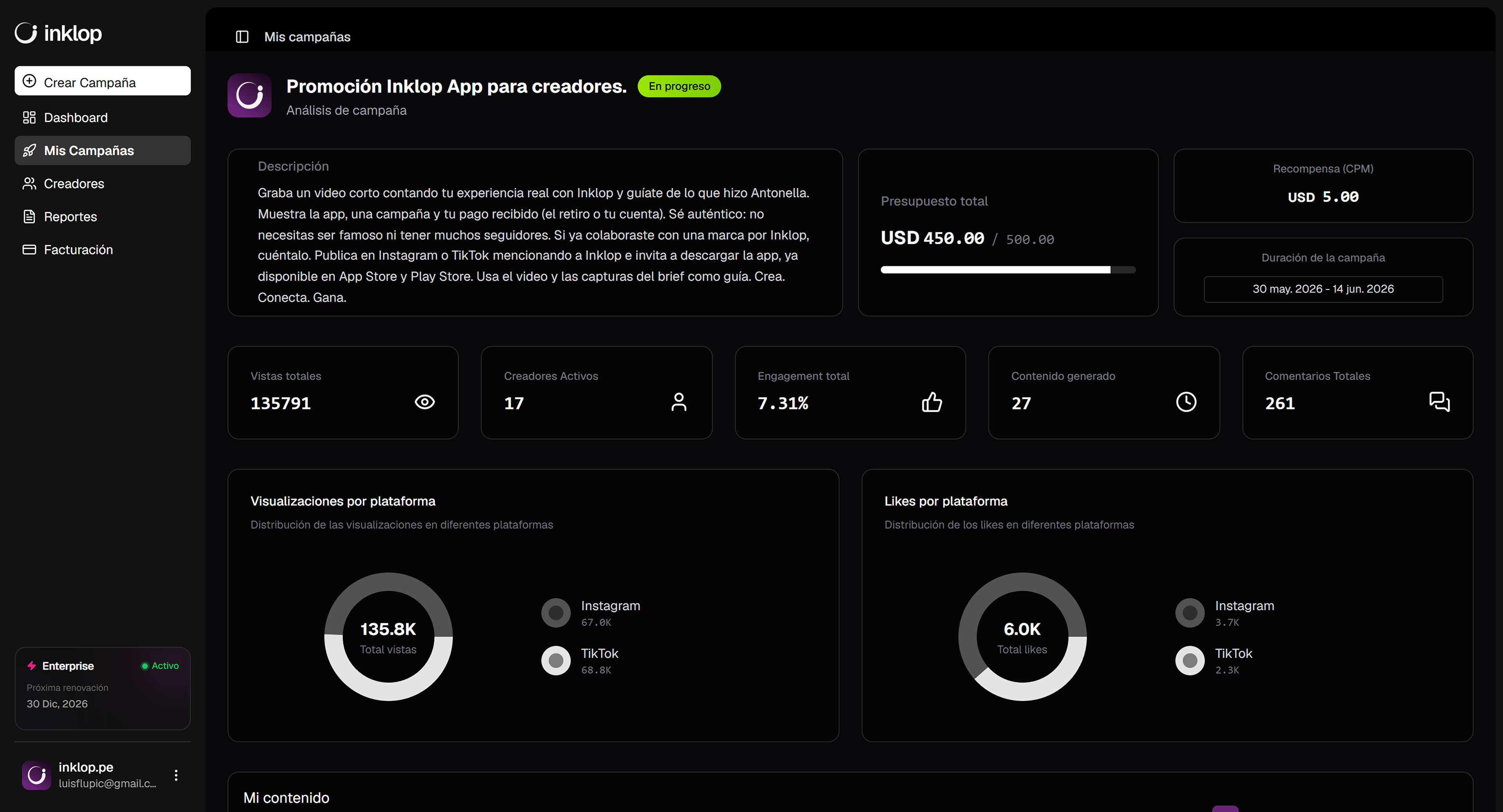Click the clock icon in Contenido generado
This screenshot has height=812, width=1503.
click(x=1186, y=402)
